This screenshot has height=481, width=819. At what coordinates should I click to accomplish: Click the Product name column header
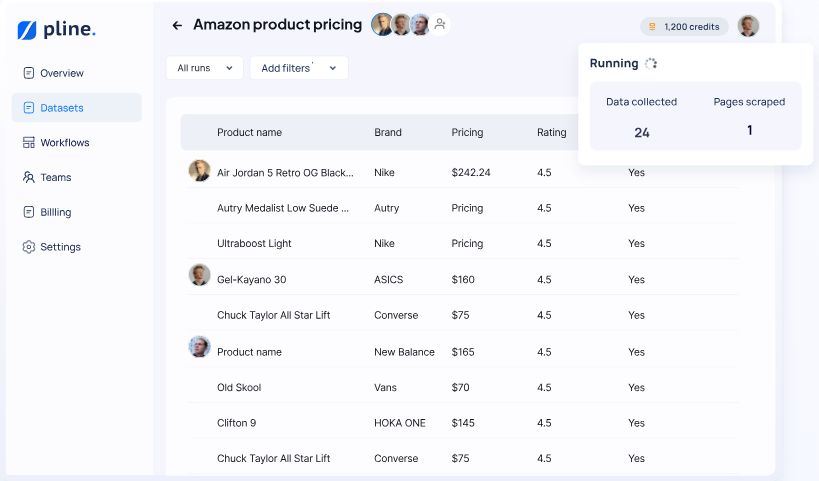tap(249, 132)
